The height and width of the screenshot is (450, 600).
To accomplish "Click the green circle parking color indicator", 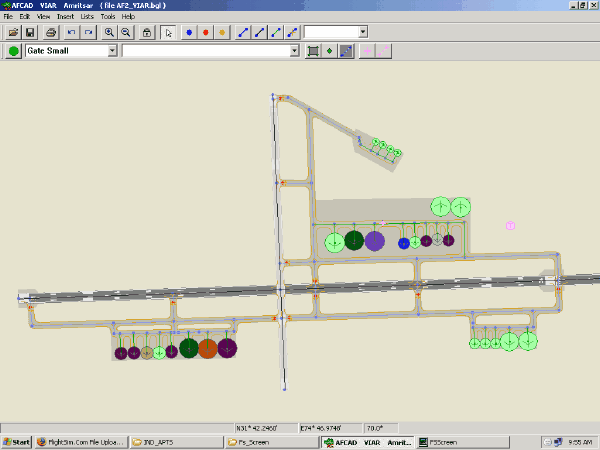I will click(13, 50).
